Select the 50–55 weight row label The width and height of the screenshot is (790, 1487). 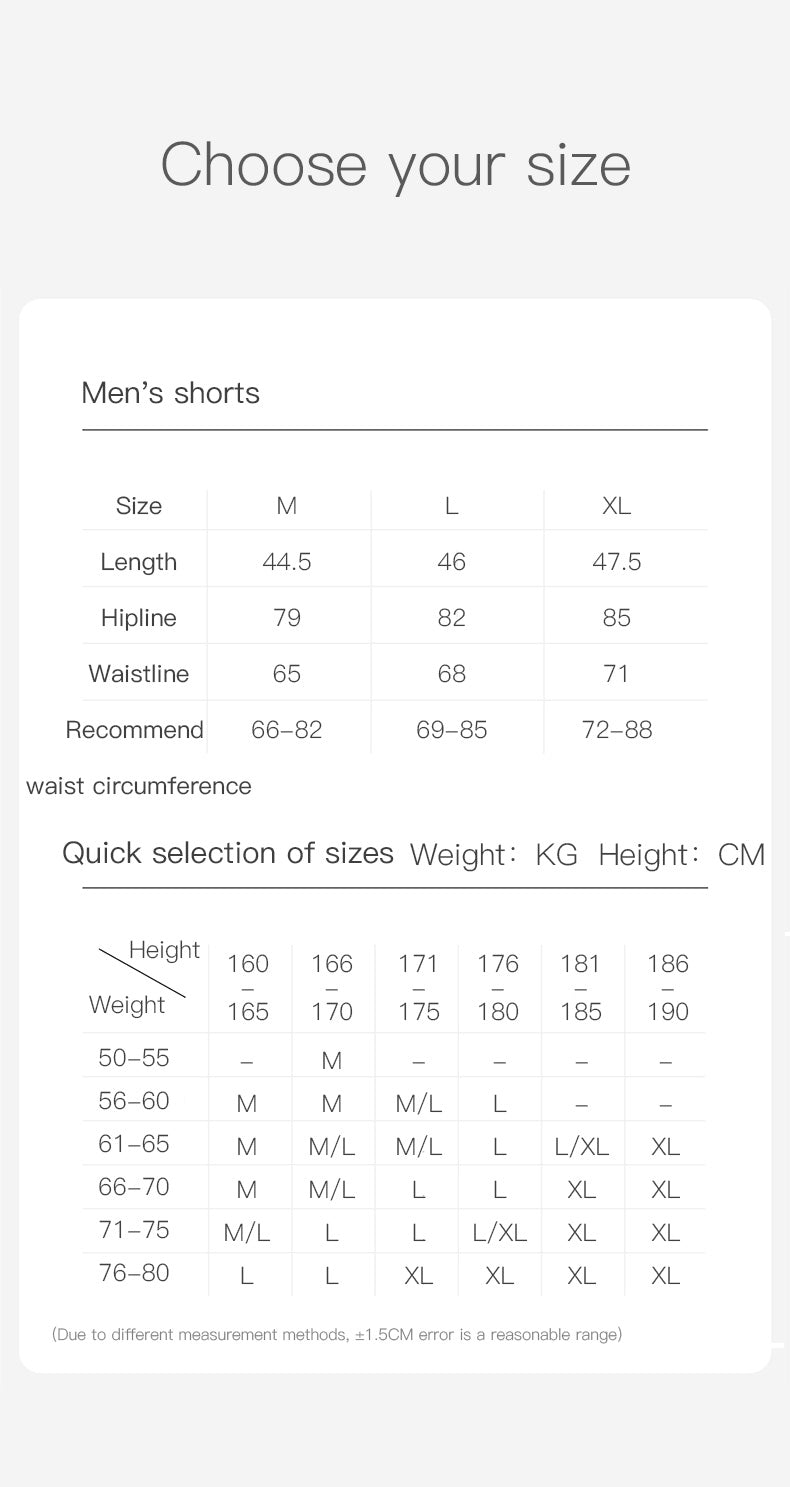[134, 1057]
